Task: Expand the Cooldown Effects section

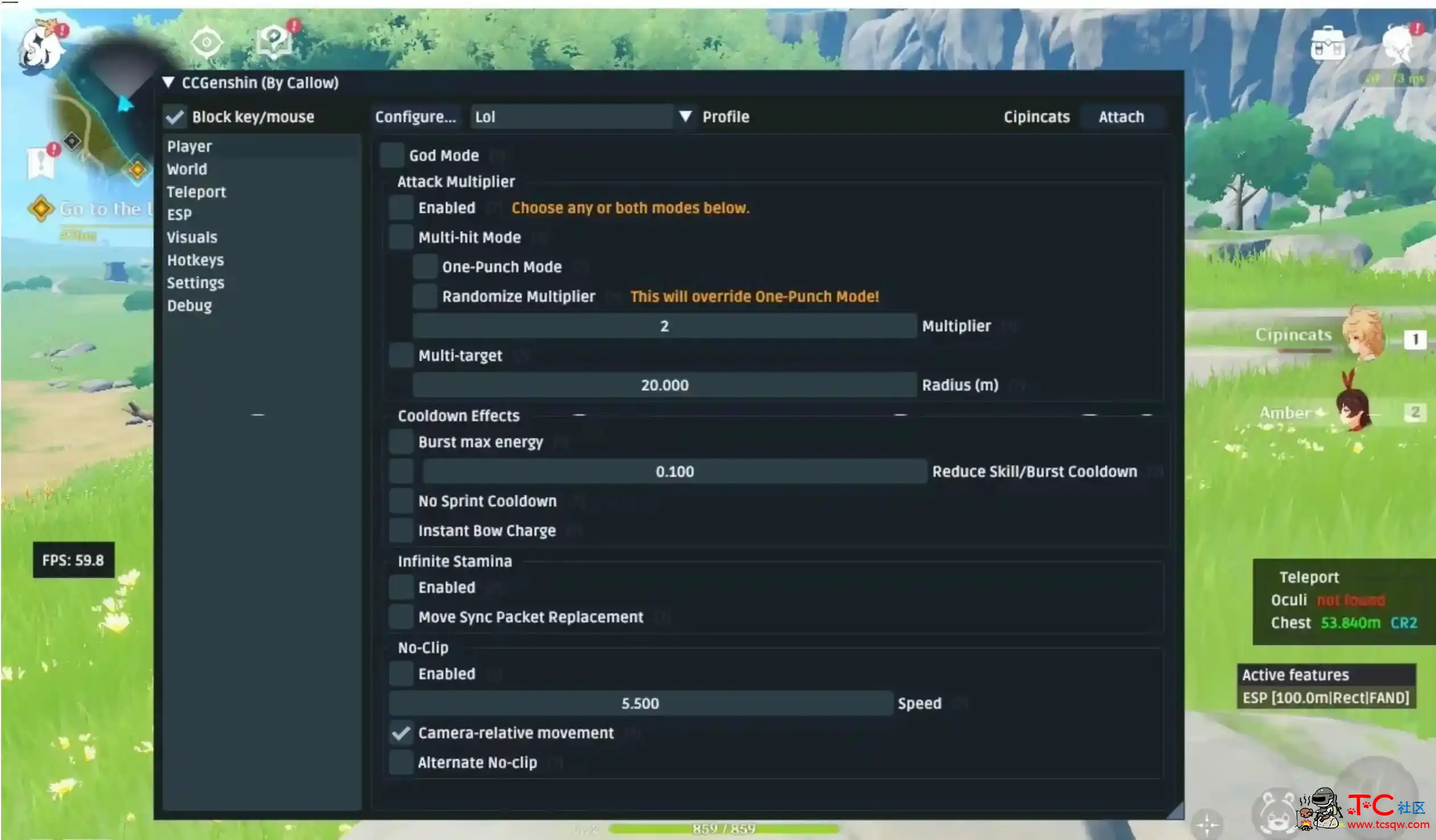Action: click(458, 415)
